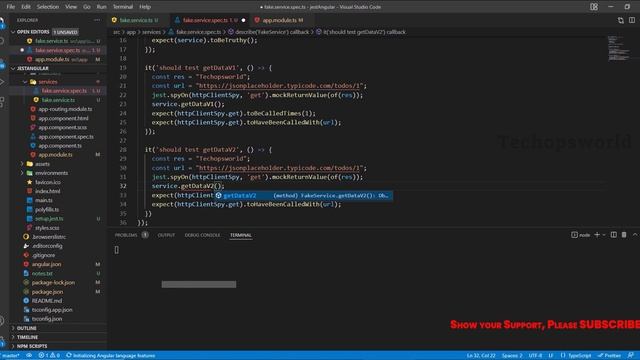Open package.json in file tree
This screenshot has height=360, width=640.
pos(47,292)
